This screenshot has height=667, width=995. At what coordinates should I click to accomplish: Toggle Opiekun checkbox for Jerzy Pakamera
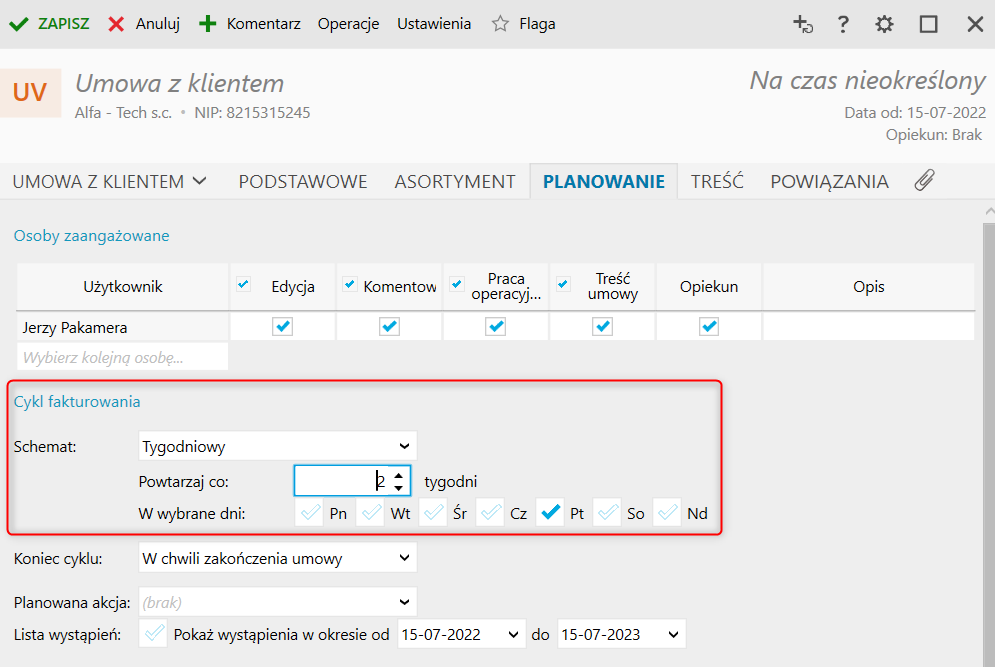point(709,327)
